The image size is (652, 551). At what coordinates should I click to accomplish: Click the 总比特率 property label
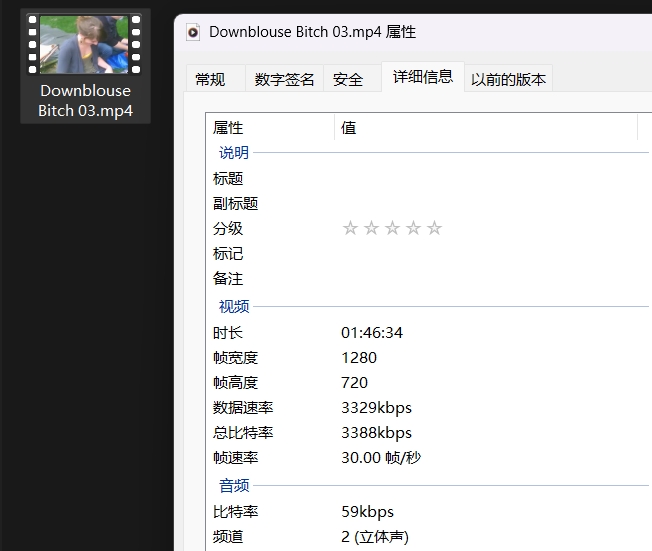coord(243,432)
